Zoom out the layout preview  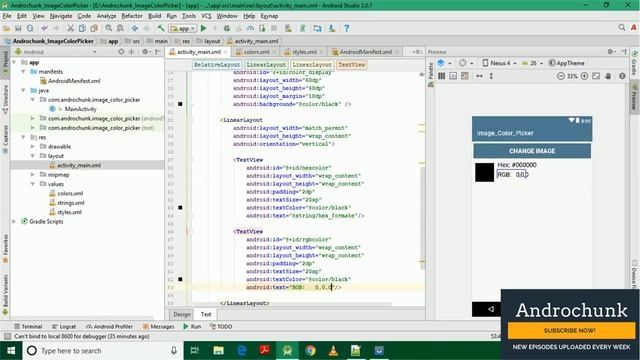[561, 76]
